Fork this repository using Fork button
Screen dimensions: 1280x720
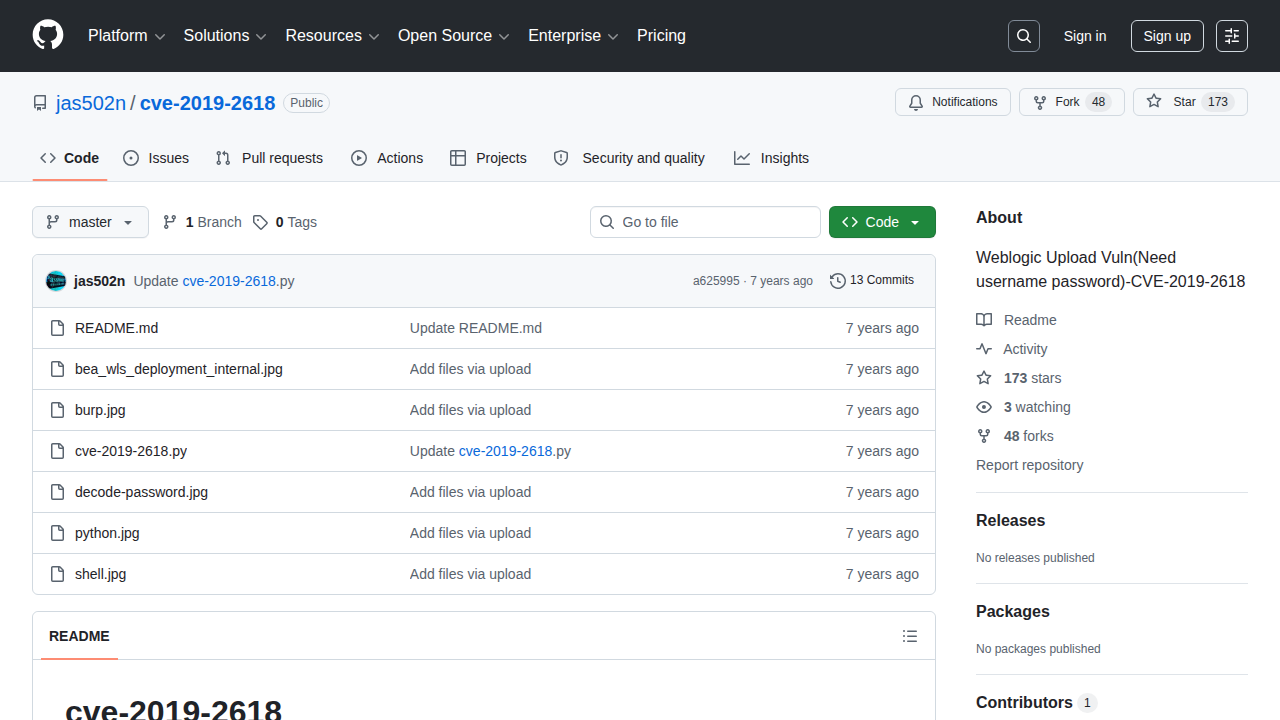(1072, 102)
